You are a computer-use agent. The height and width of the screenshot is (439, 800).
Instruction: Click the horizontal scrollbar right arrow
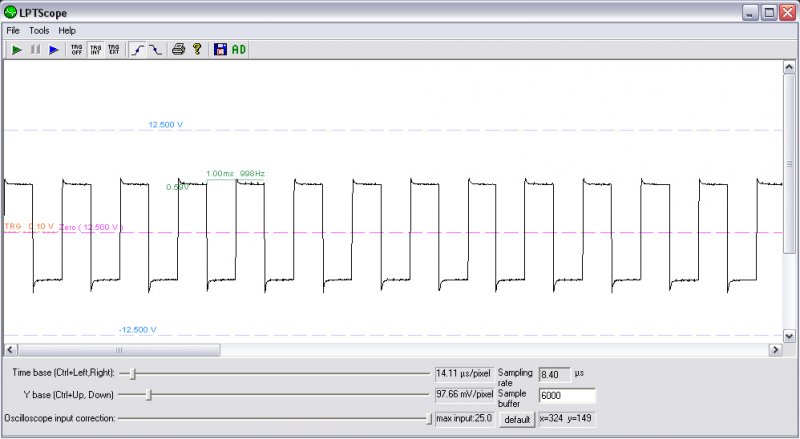[776, 350]
